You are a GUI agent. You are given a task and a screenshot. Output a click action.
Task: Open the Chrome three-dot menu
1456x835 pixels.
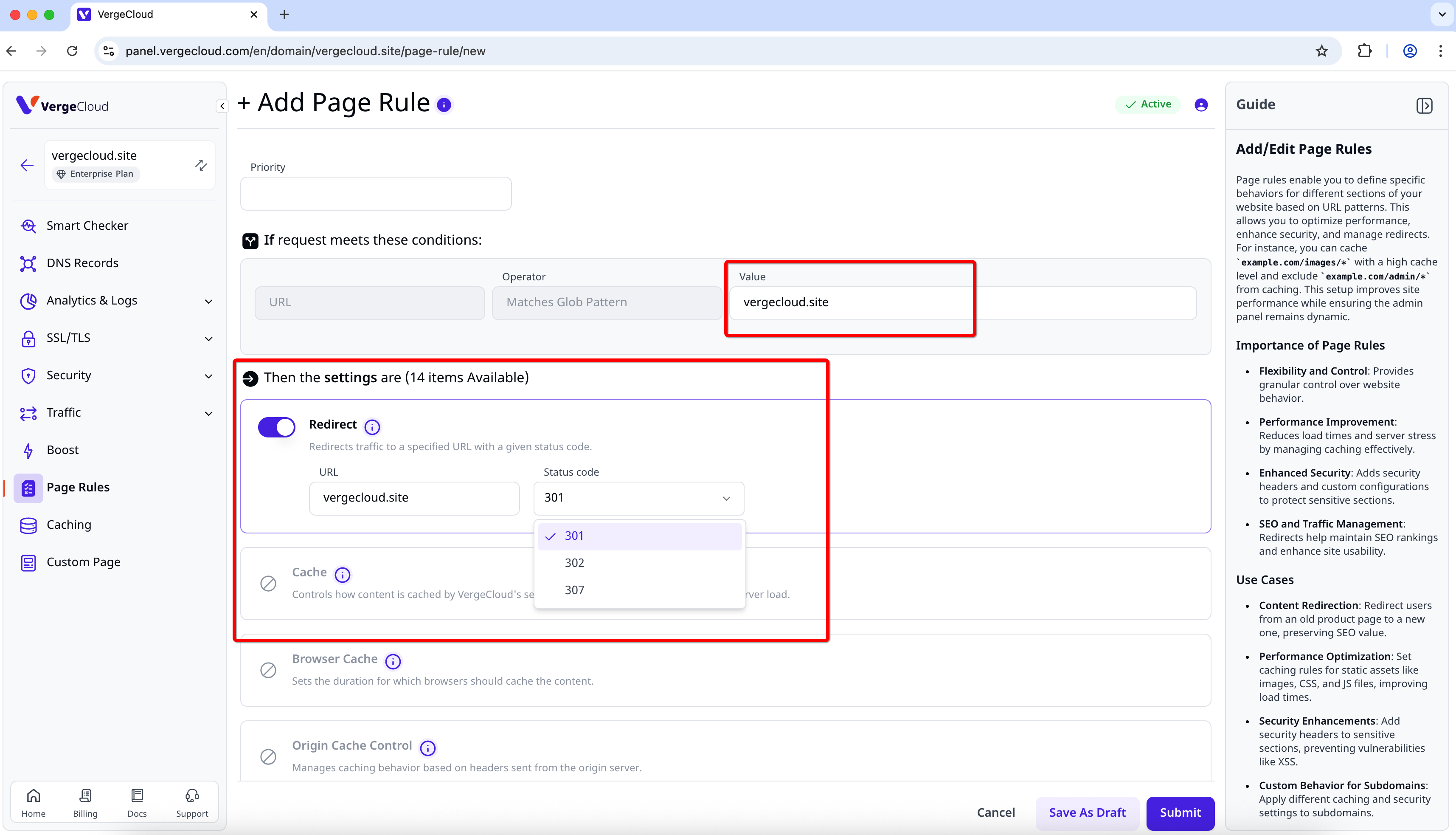pyautogui.click(x=1440, y=51)
